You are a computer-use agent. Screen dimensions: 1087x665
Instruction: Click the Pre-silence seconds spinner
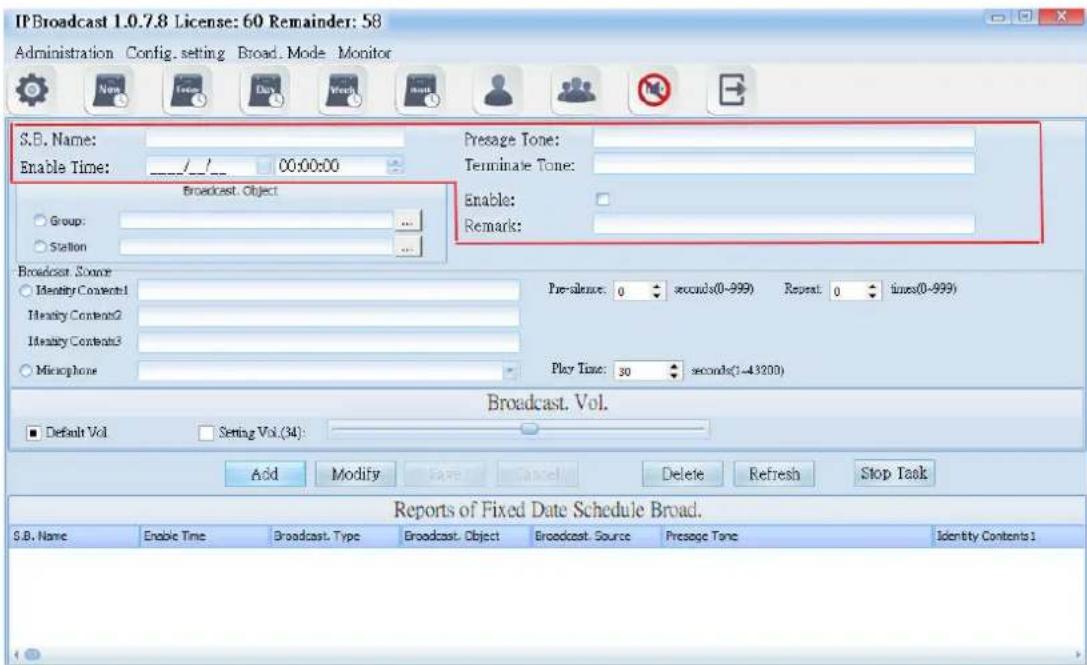click(656, 291)
